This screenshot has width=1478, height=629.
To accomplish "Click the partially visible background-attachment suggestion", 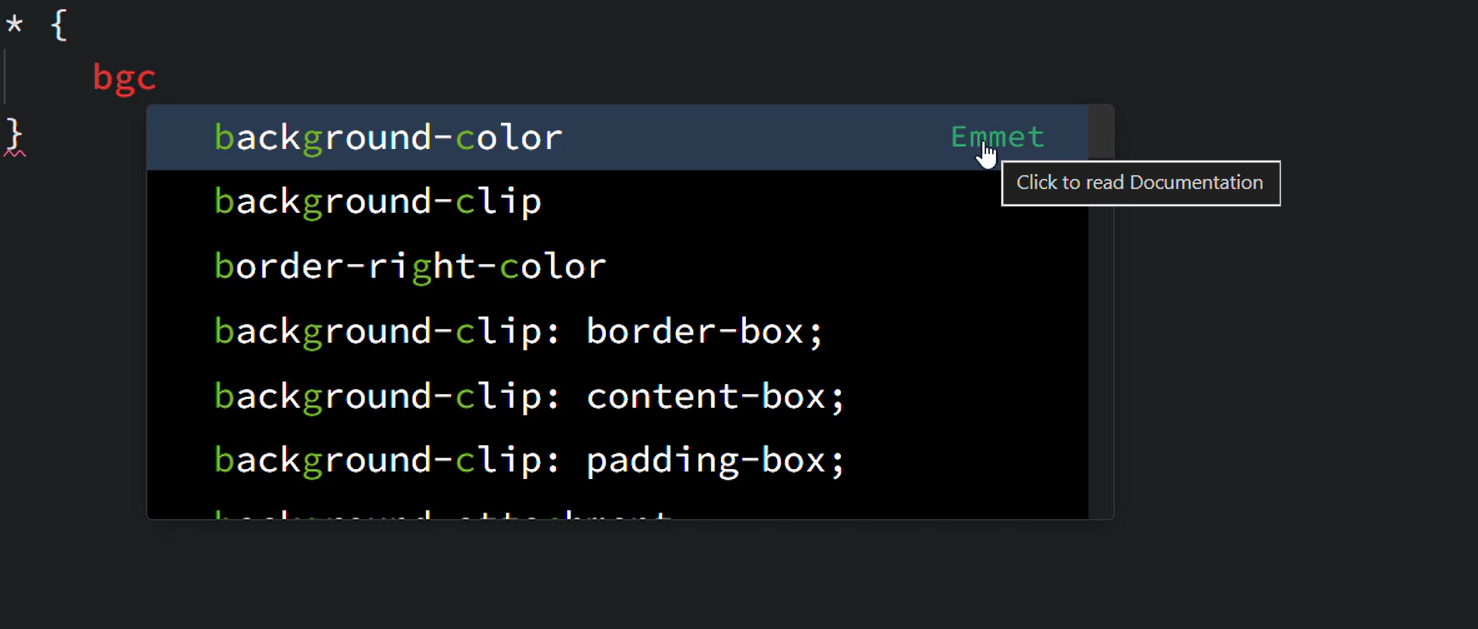I will click(x=440, y=514).
